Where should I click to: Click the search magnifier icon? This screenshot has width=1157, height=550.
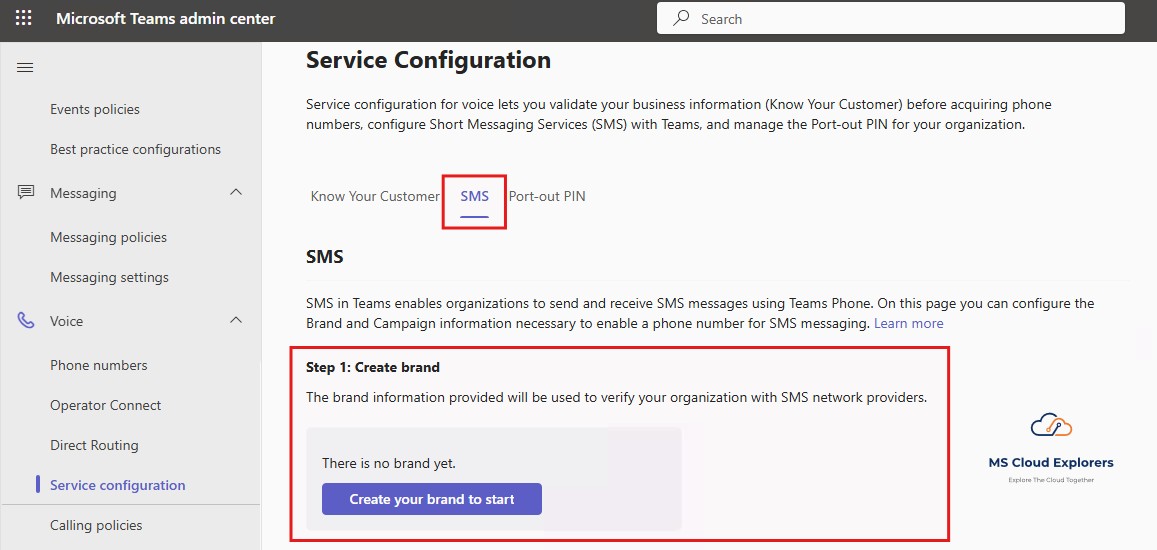point(681,18)
